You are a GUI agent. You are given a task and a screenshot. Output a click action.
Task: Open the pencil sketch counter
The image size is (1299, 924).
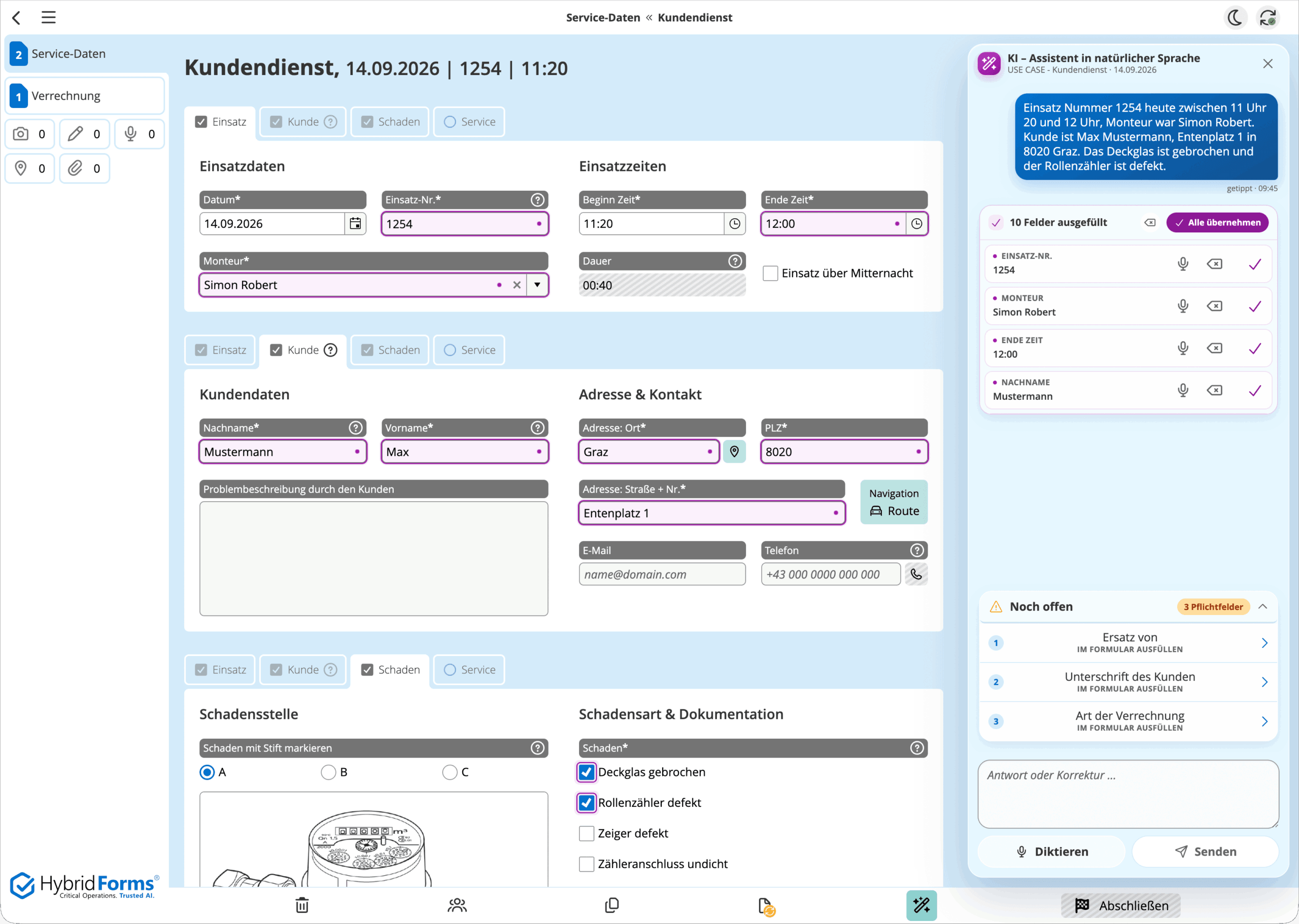[x=84, y=134]
